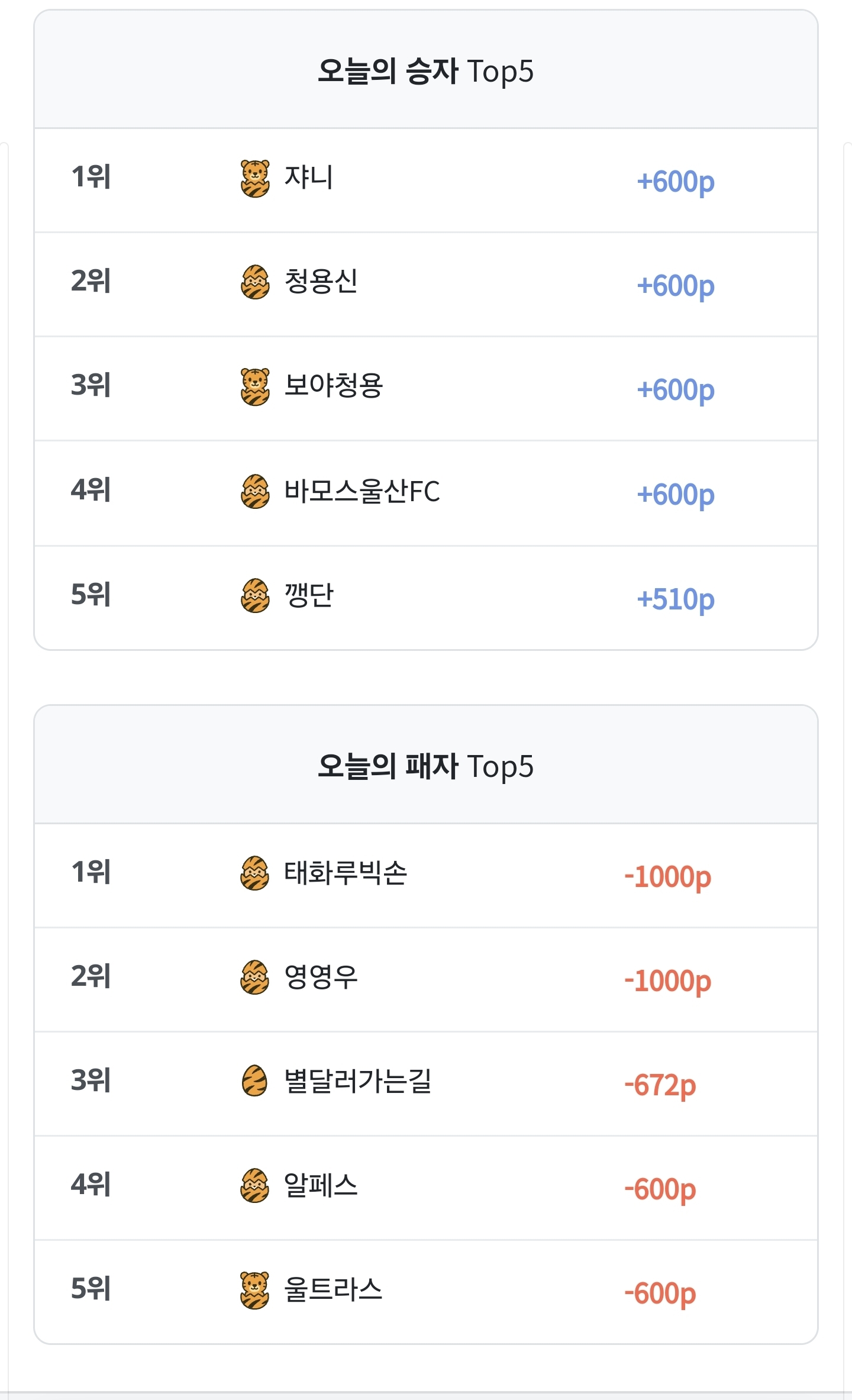Viewport: 852px width, 1400px height.
Task: Click the egg icon beside 태화루빅손
Action: click(255, 873)
